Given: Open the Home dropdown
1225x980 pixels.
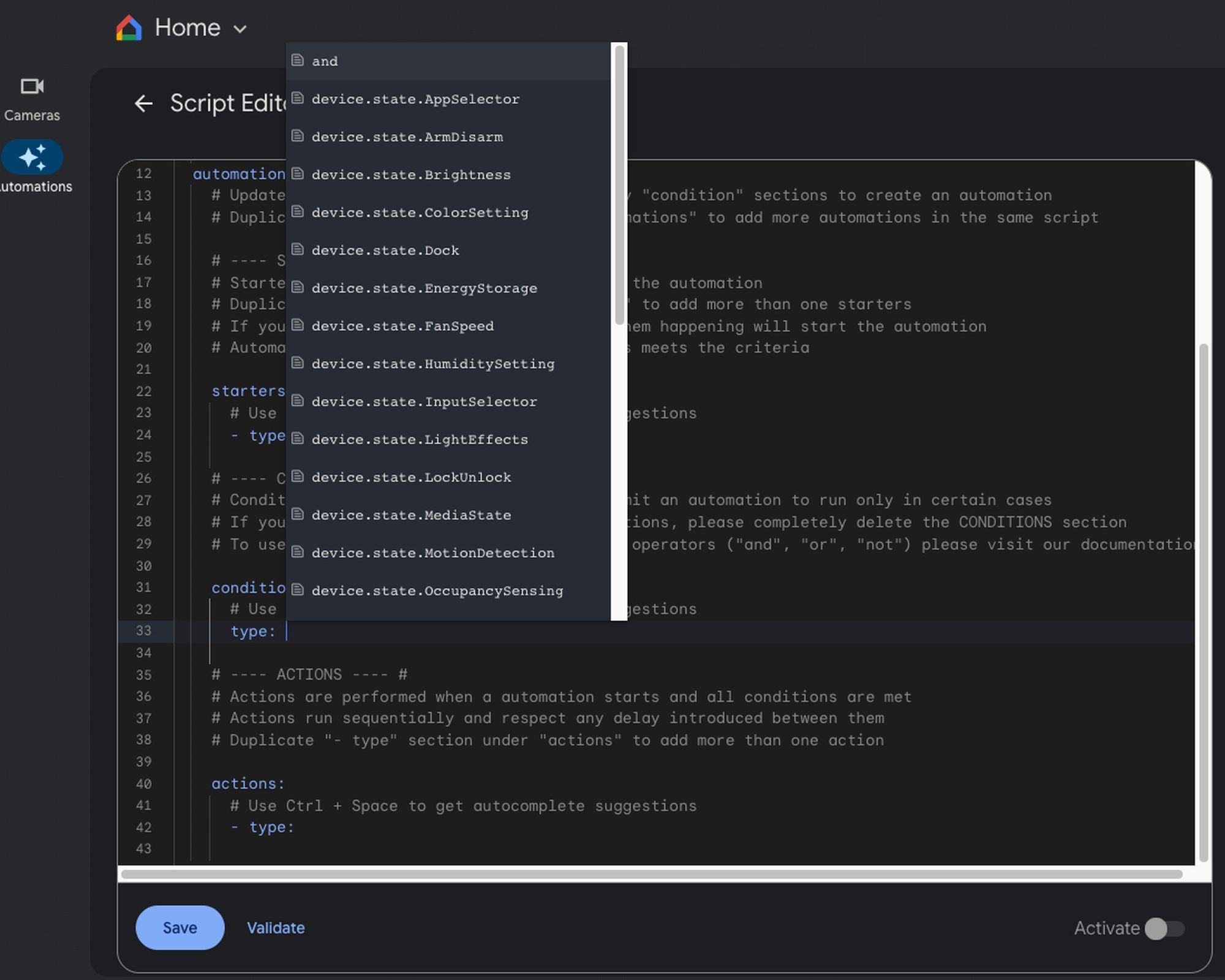Looking at the screenshot, I should (239, 28).
